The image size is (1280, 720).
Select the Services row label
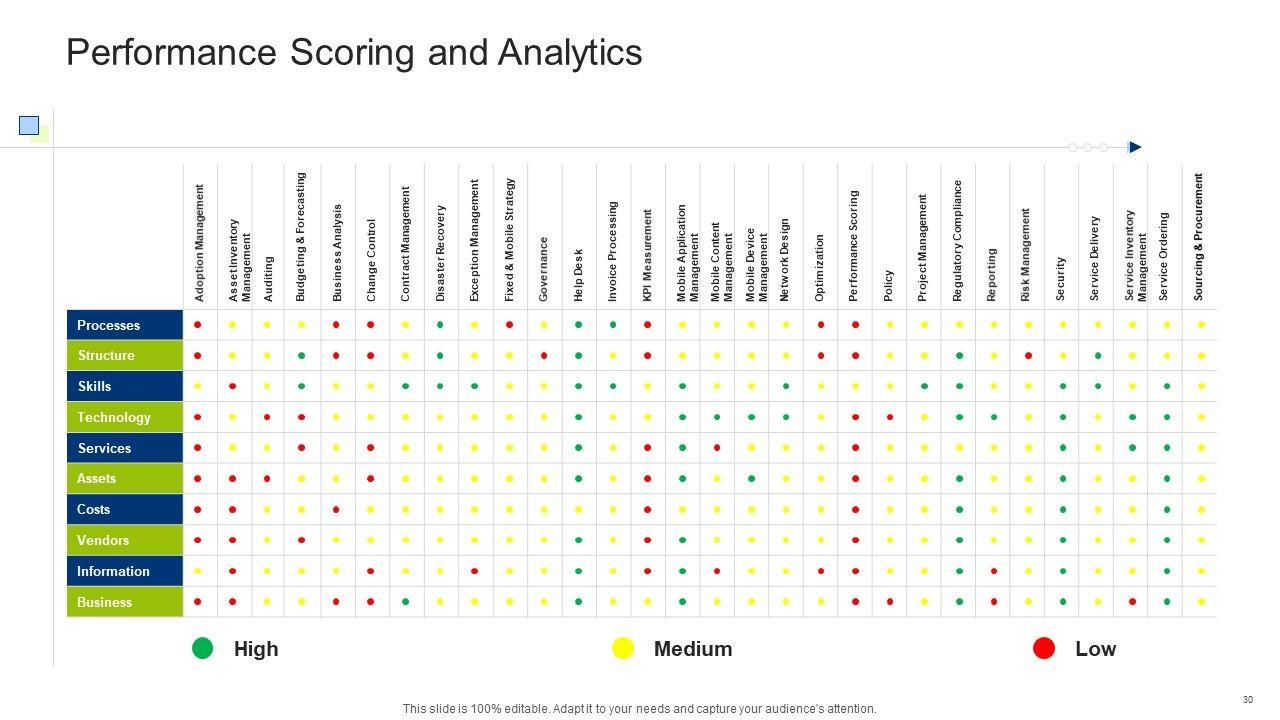pos(104,448)
